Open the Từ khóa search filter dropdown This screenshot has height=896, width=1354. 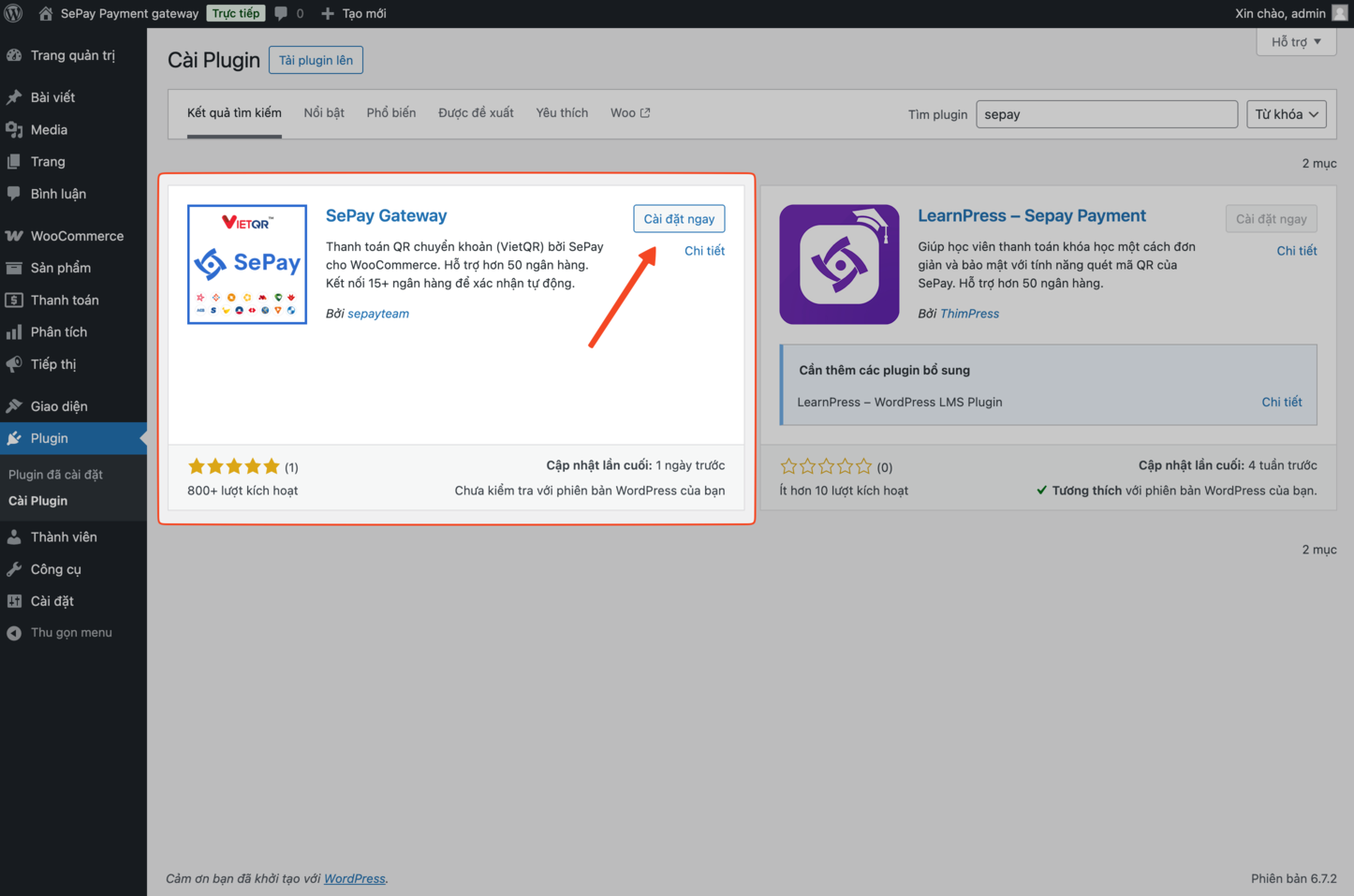tap(1285, 113)
